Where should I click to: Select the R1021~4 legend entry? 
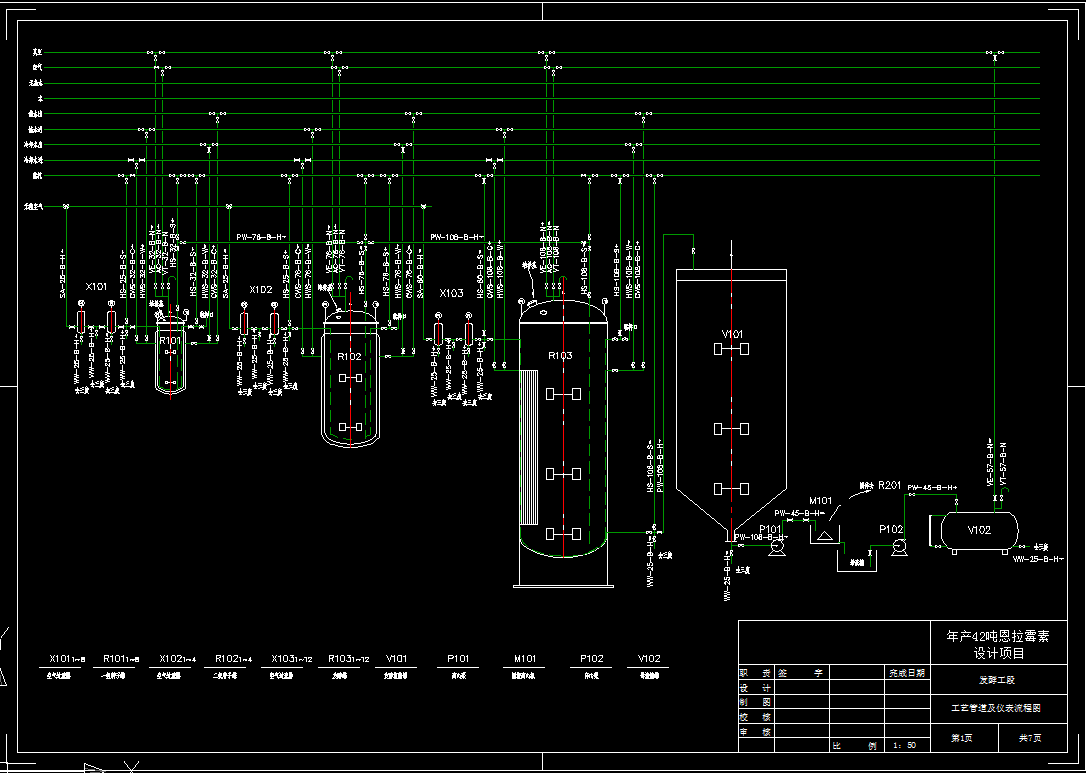(233, 659)
